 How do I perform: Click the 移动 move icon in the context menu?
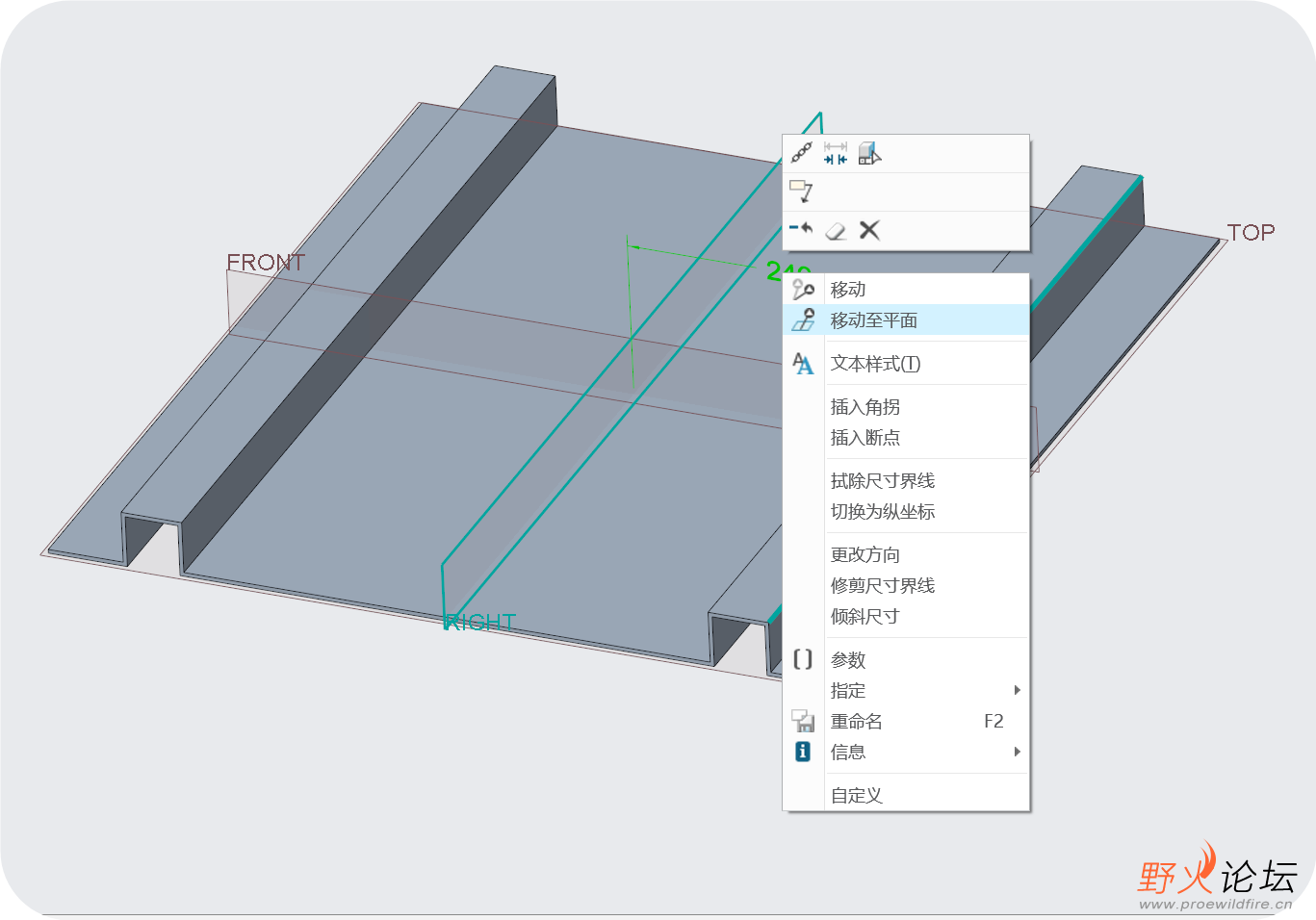(x=803, y=290)
